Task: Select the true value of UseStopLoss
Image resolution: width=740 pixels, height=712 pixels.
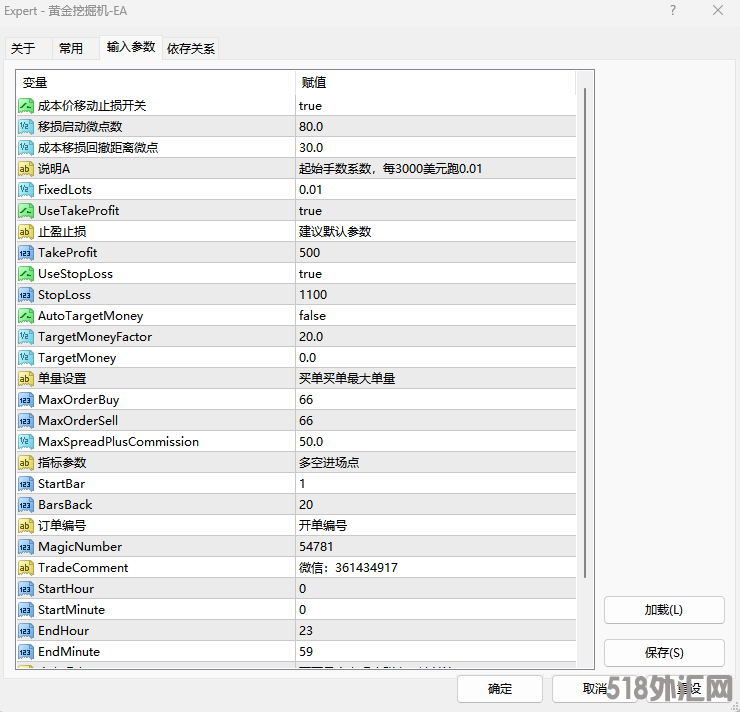Action: [x=310, y=274]
